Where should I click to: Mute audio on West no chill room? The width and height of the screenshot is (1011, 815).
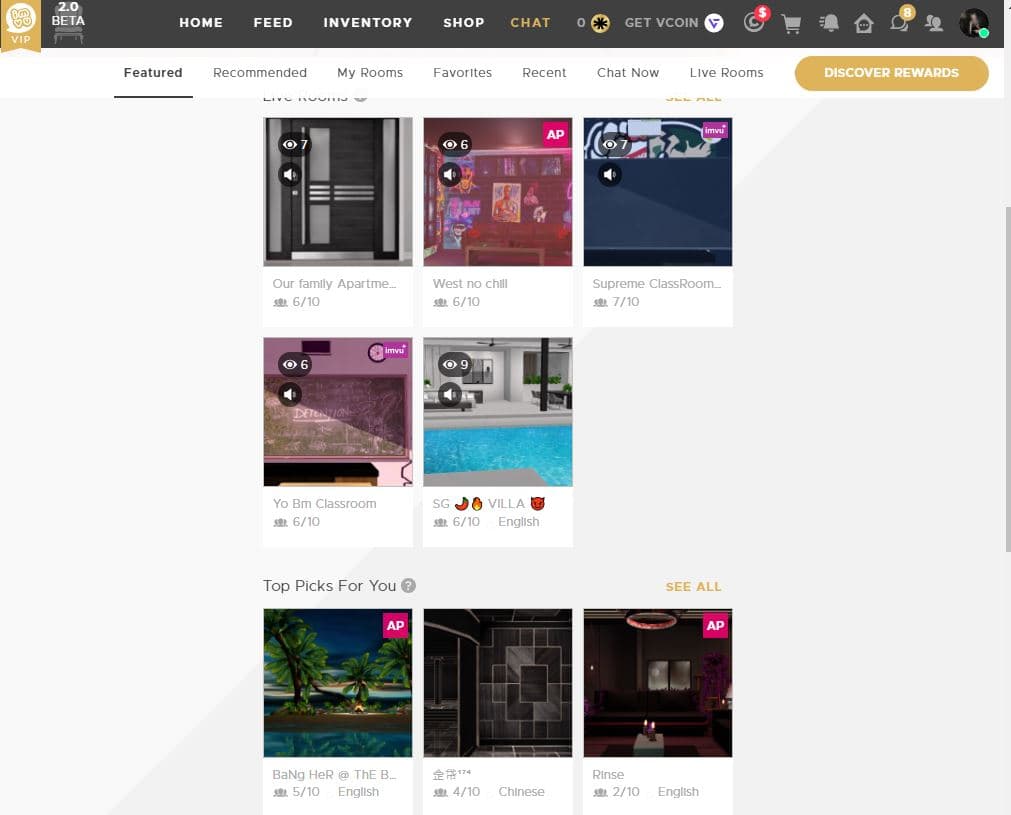tap(450, 175)
